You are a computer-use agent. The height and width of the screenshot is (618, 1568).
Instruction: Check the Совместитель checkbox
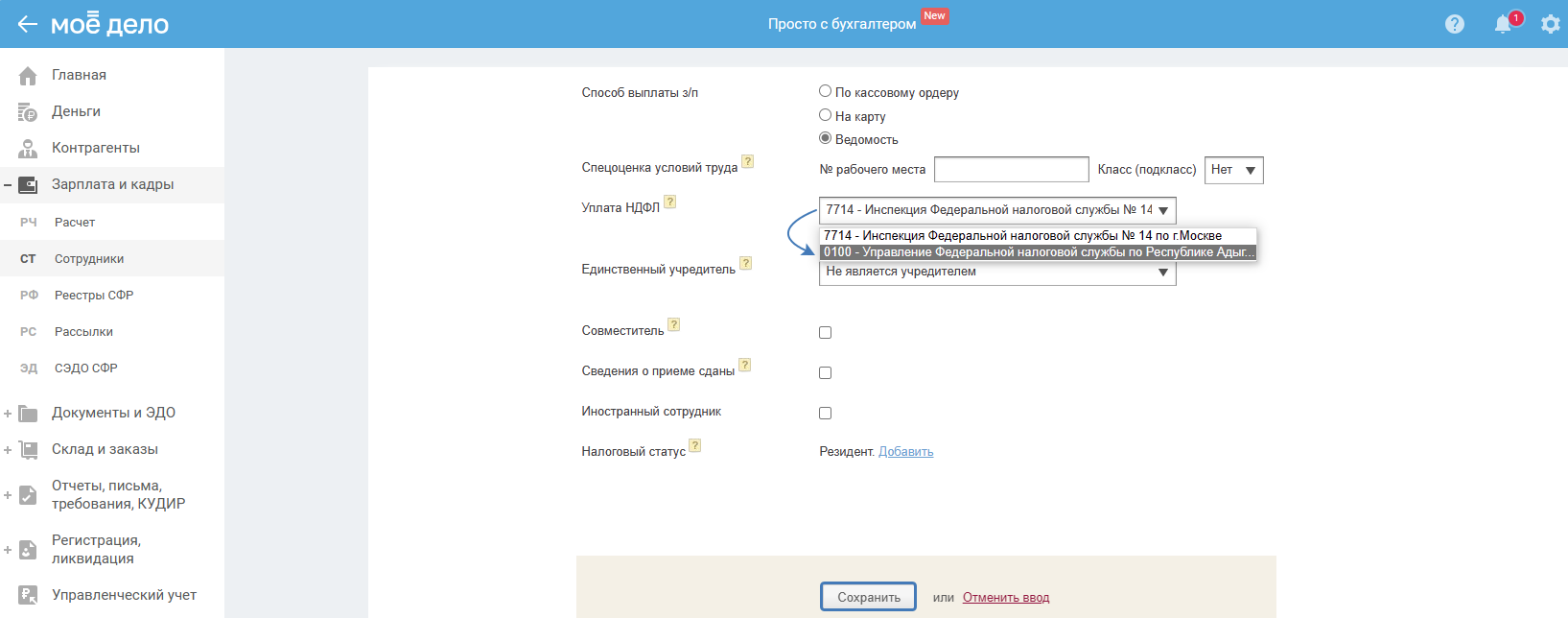coord(825,332)
